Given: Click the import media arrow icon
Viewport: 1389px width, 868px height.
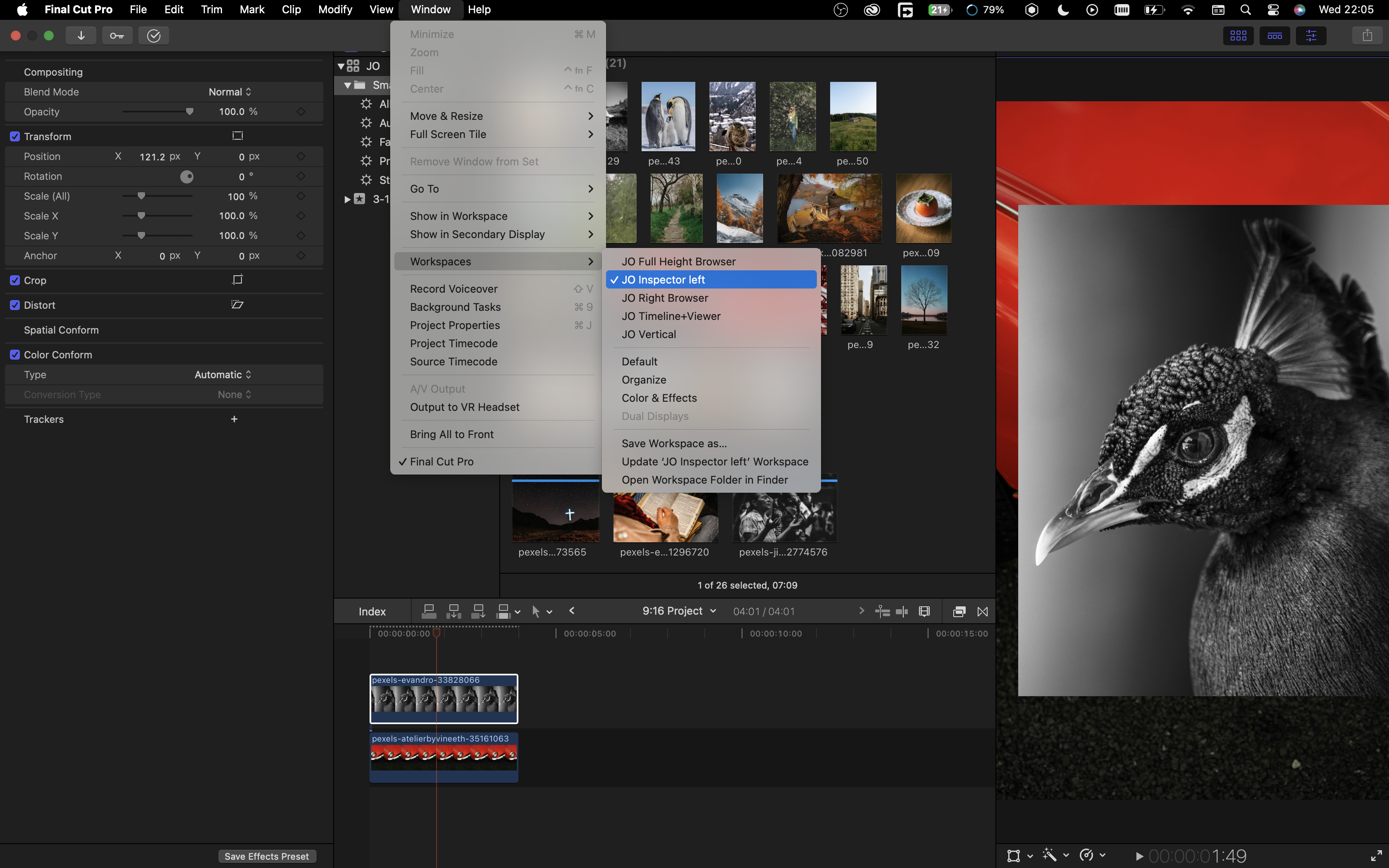Looking at the screenshot, I should tap(81, 36).
